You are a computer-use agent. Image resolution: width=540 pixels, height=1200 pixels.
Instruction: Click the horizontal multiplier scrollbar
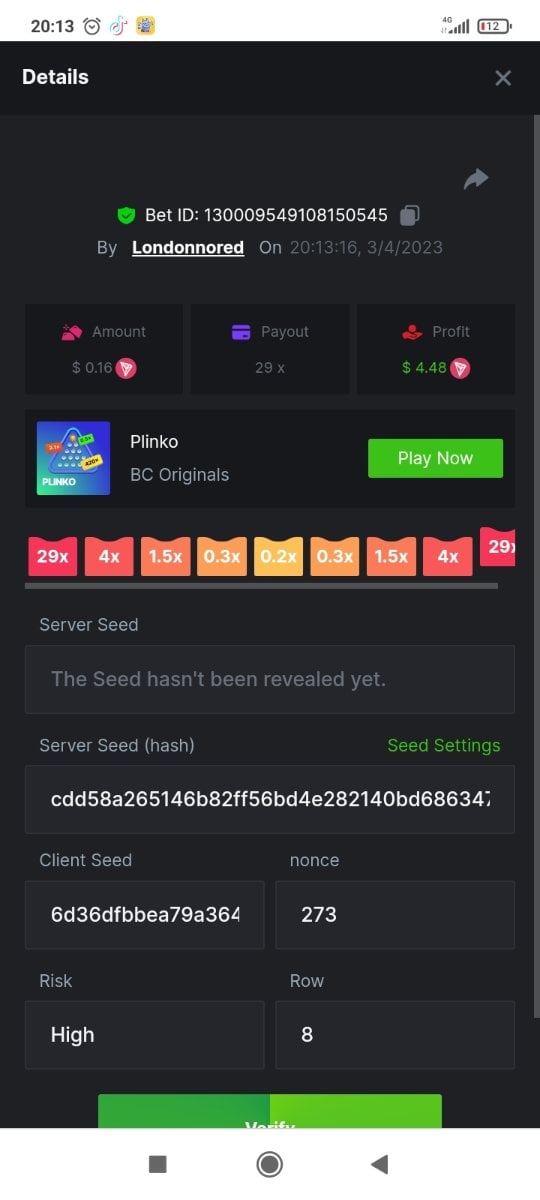[x=262, y=586]
